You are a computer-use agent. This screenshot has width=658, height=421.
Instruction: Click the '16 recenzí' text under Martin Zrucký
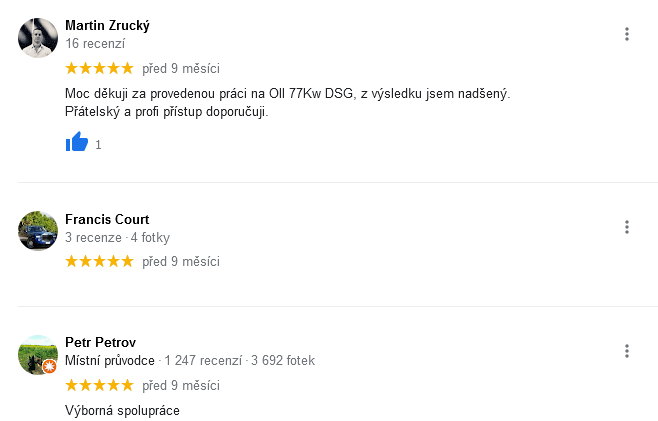tap(95, 44)
